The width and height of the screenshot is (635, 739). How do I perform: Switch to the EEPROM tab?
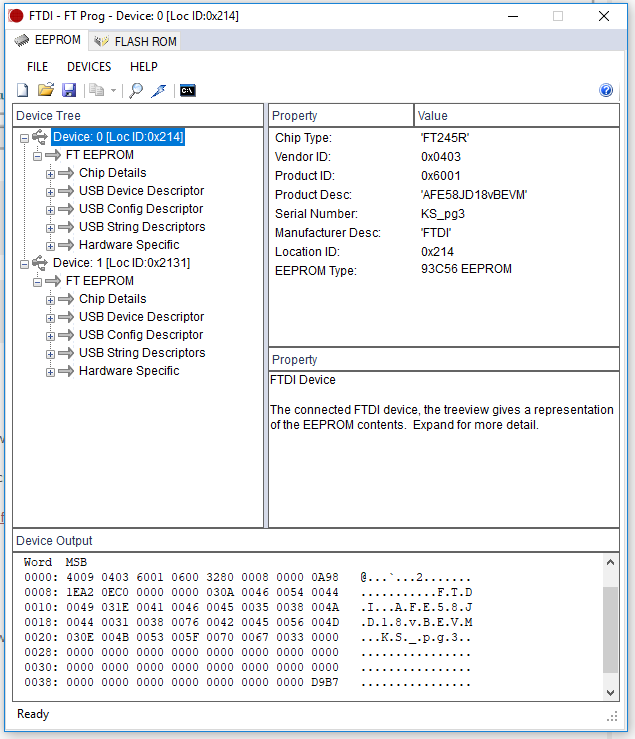[47, 41]
